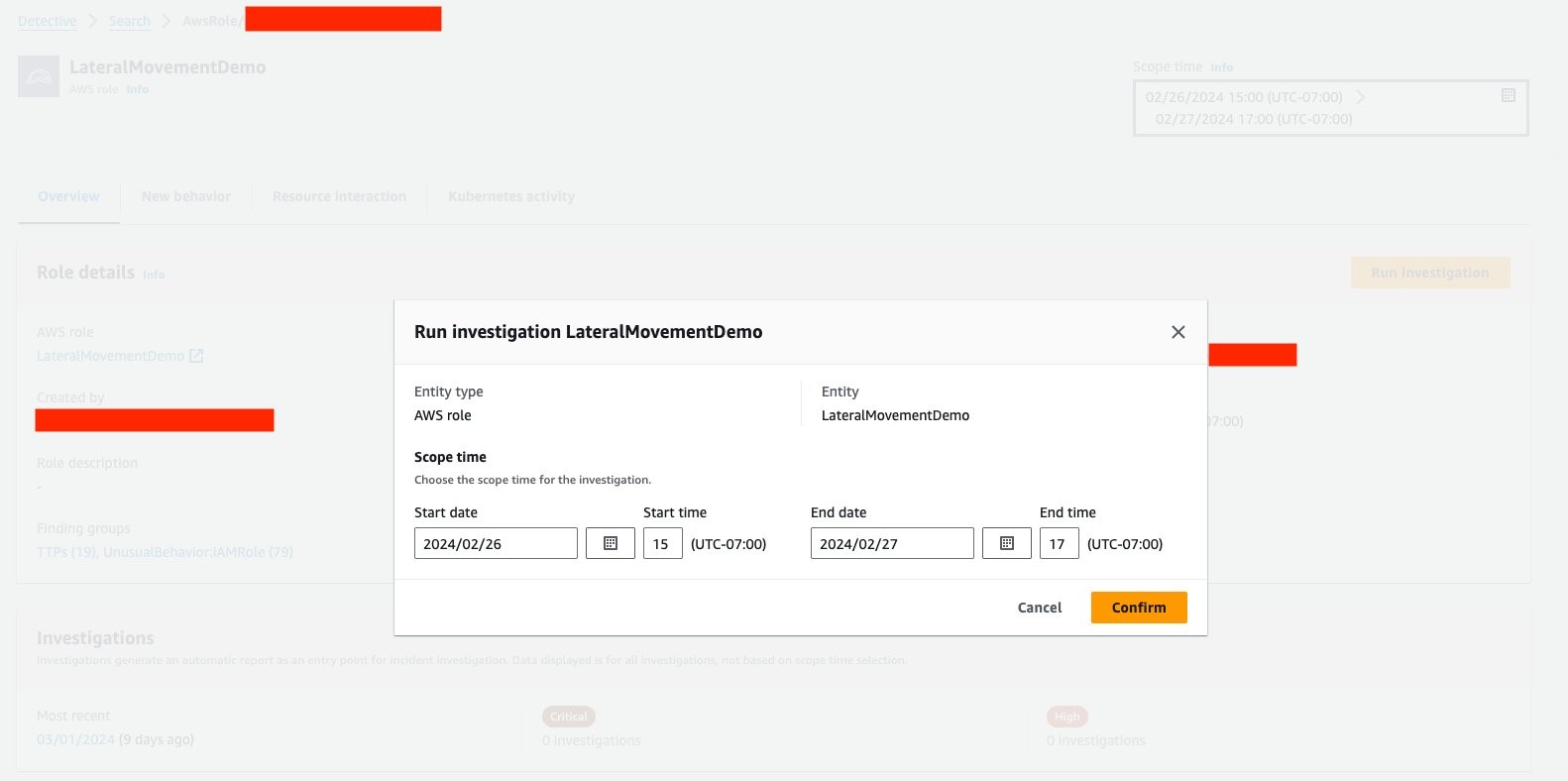Viewport: 1568px width, 781px height.
Task: Click the external link icon beside LateralMovementDemo
Action: coord(196,356)
